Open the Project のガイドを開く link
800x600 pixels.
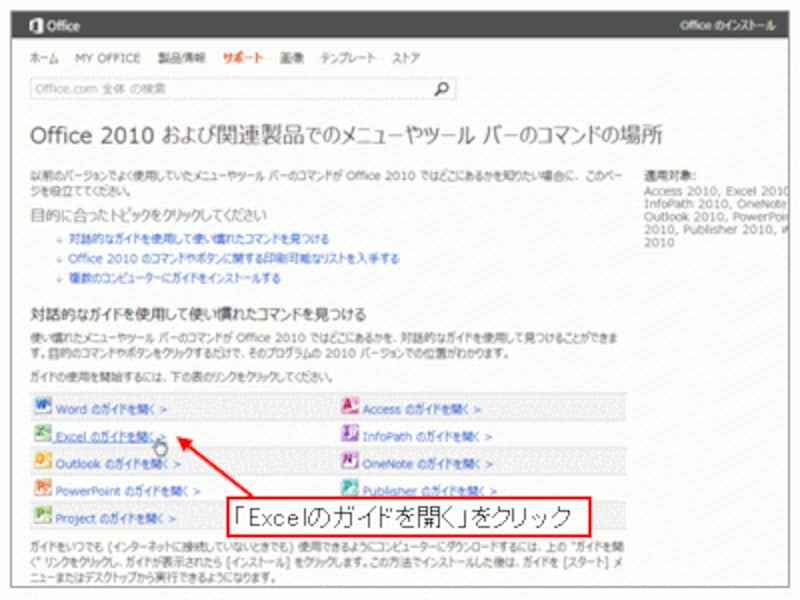pyautogui.click(x=115, y=518)
